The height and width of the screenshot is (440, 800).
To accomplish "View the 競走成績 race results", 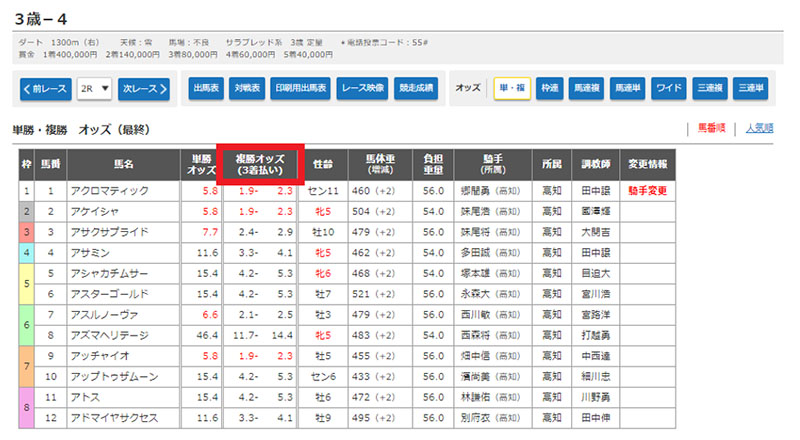I will 416,88.
